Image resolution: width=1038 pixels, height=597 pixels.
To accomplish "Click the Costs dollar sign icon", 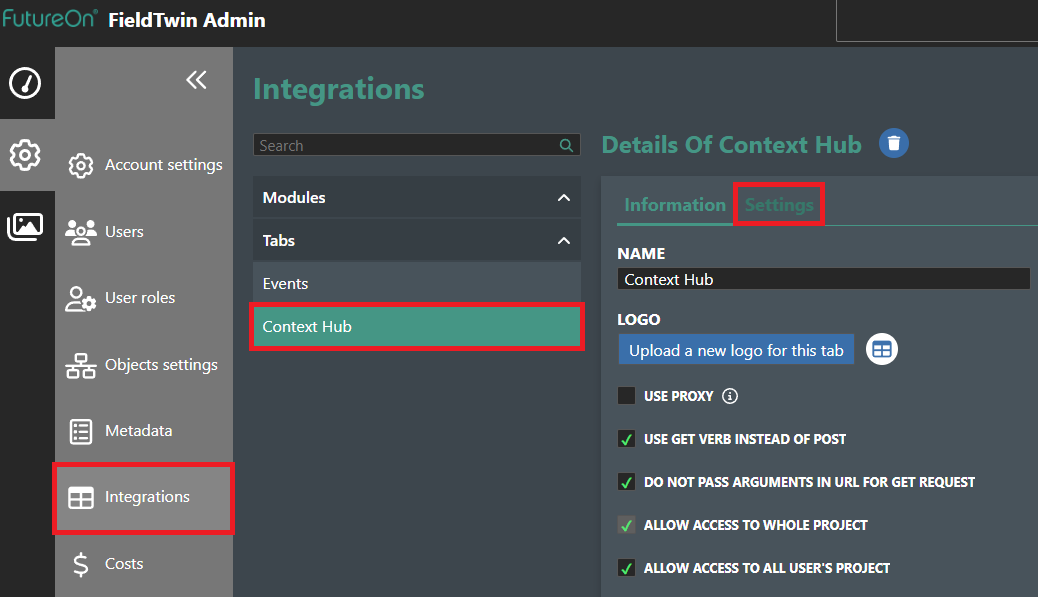I will pyautogui.click(x=81, y=565).
